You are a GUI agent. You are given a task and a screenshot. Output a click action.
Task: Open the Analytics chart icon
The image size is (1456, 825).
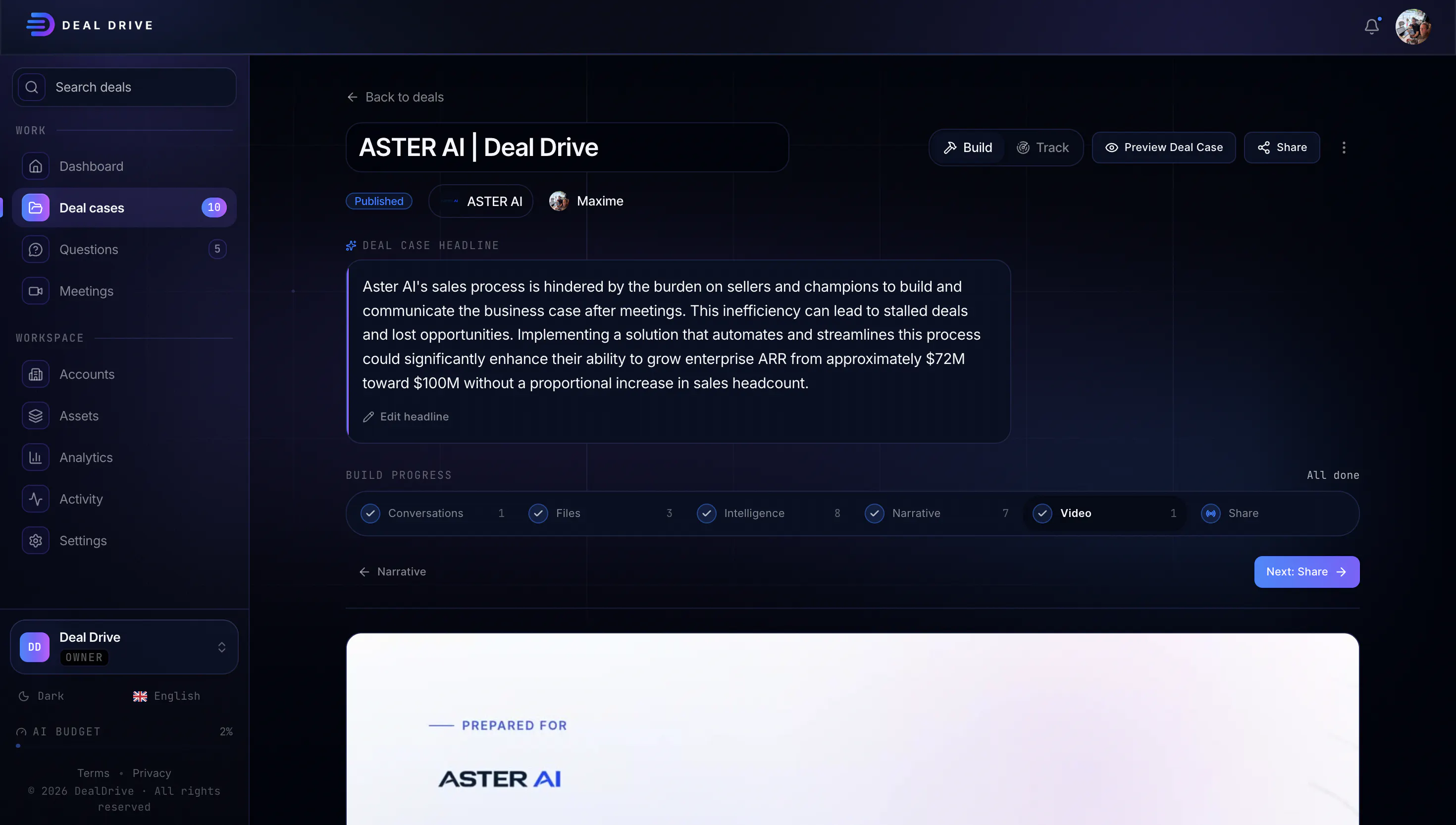[36, 457]
